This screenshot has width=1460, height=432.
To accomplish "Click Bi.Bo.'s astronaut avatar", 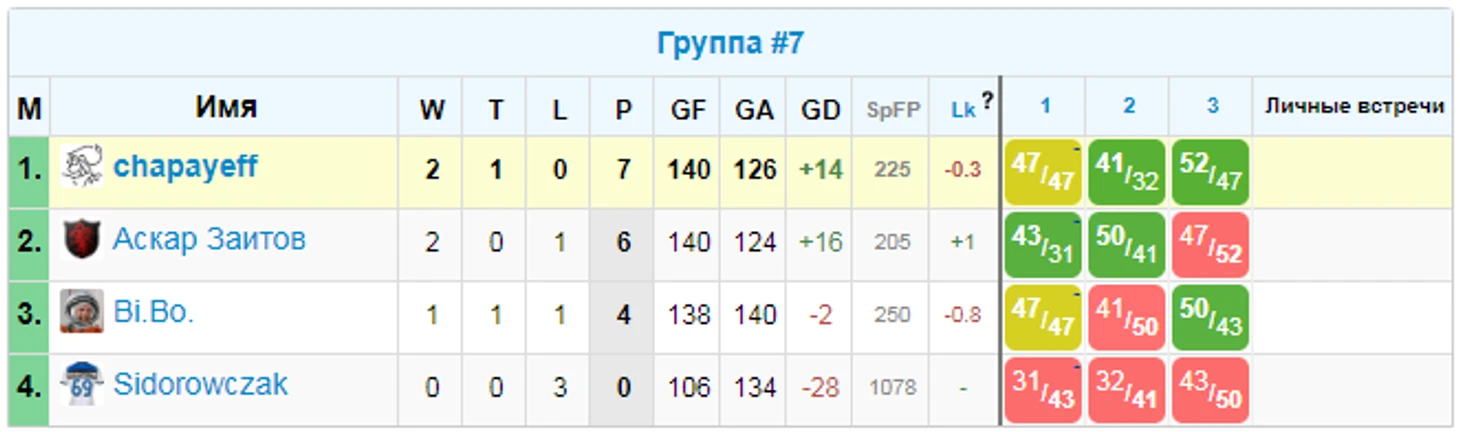I will coord(82,312).
